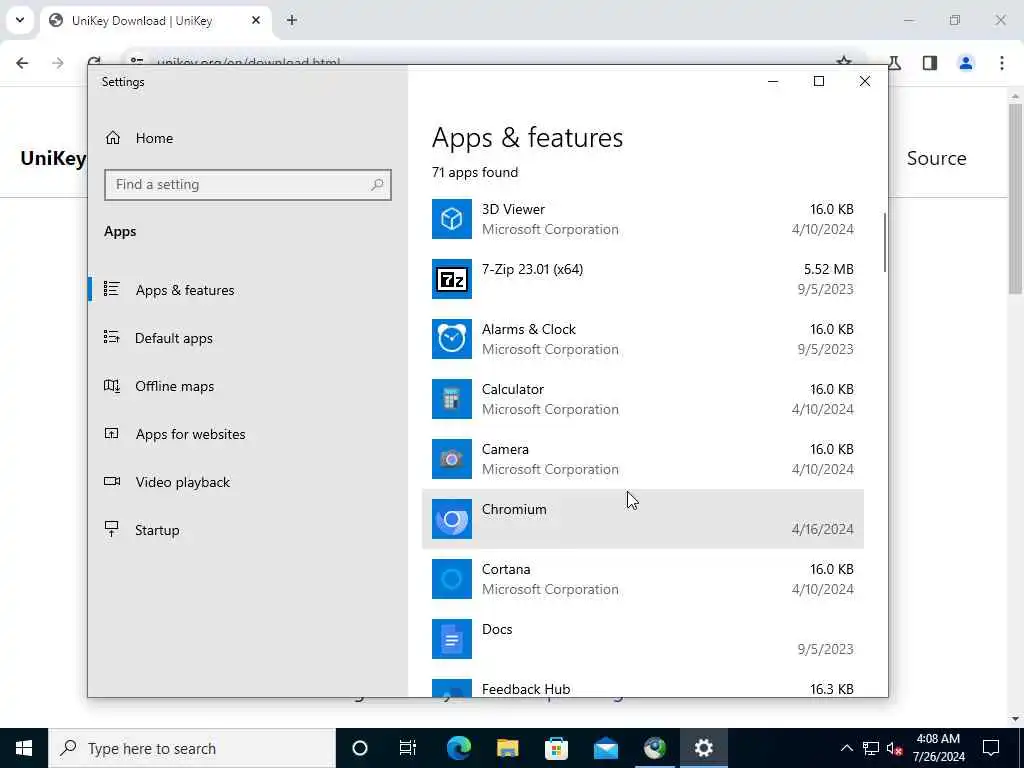This screenshot has width=1024, height=768.
Task: Click the network tray icon
Action: tap(871, 749)
